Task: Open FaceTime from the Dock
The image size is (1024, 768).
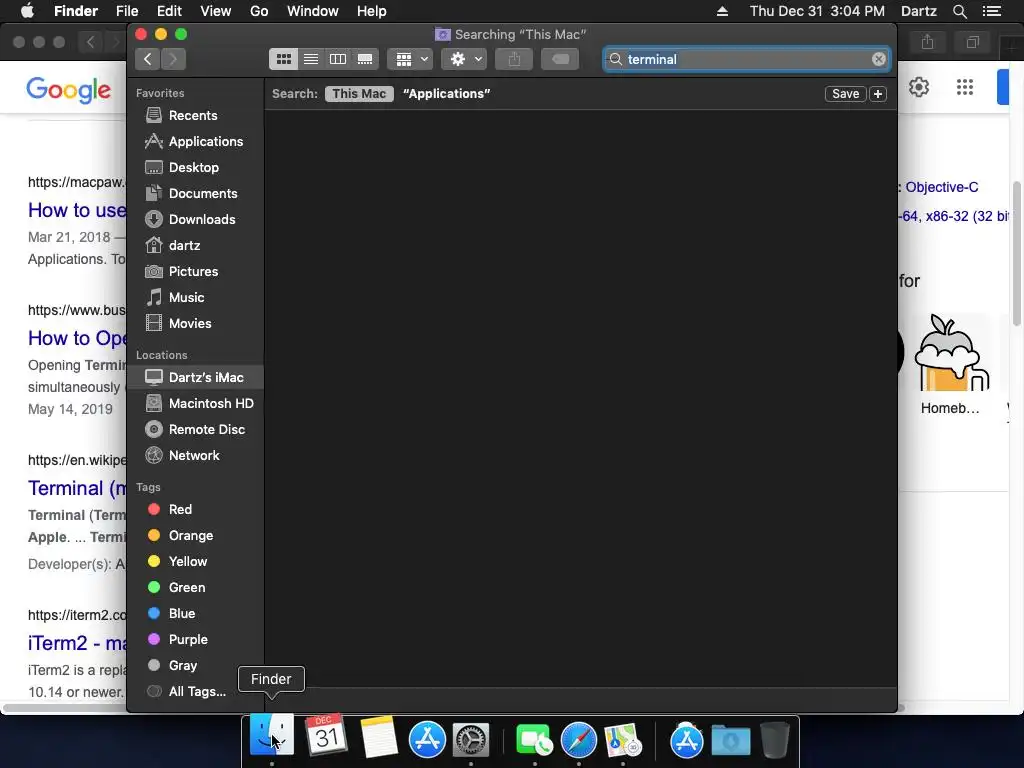Action: 534,740
